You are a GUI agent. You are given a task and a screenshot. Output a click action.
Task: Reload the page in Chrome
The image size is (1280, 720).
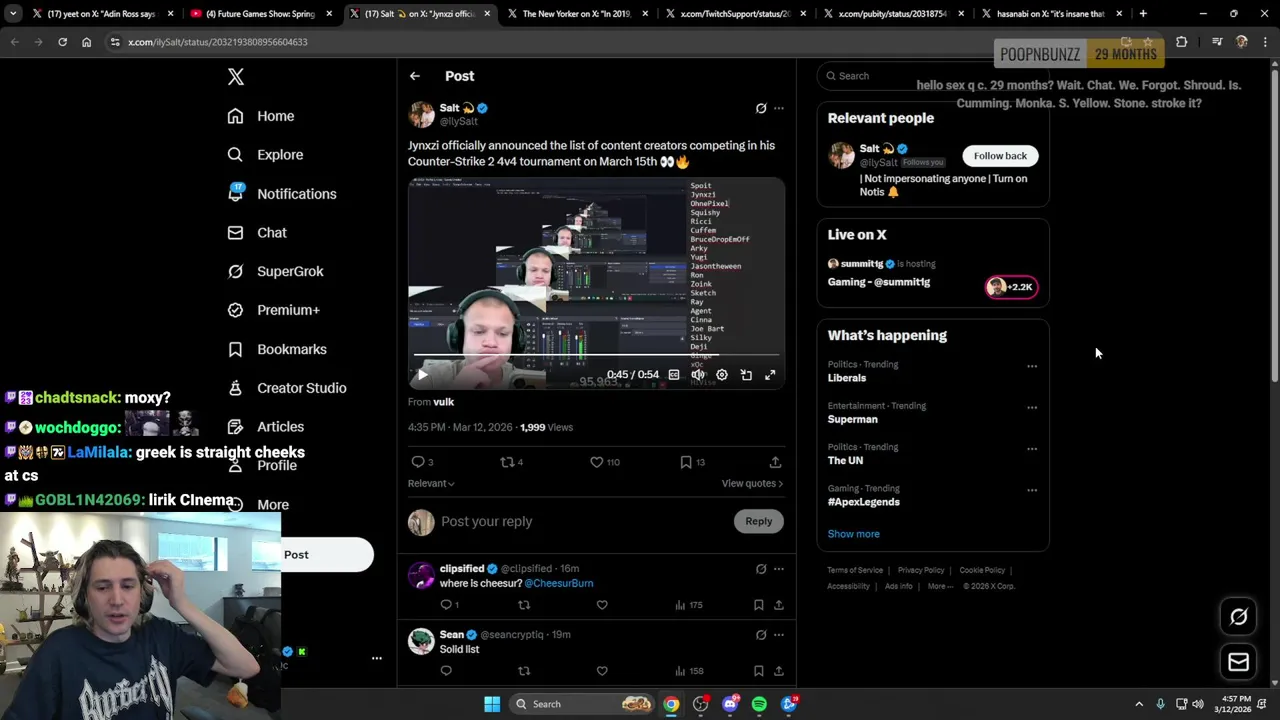point(62,42)
